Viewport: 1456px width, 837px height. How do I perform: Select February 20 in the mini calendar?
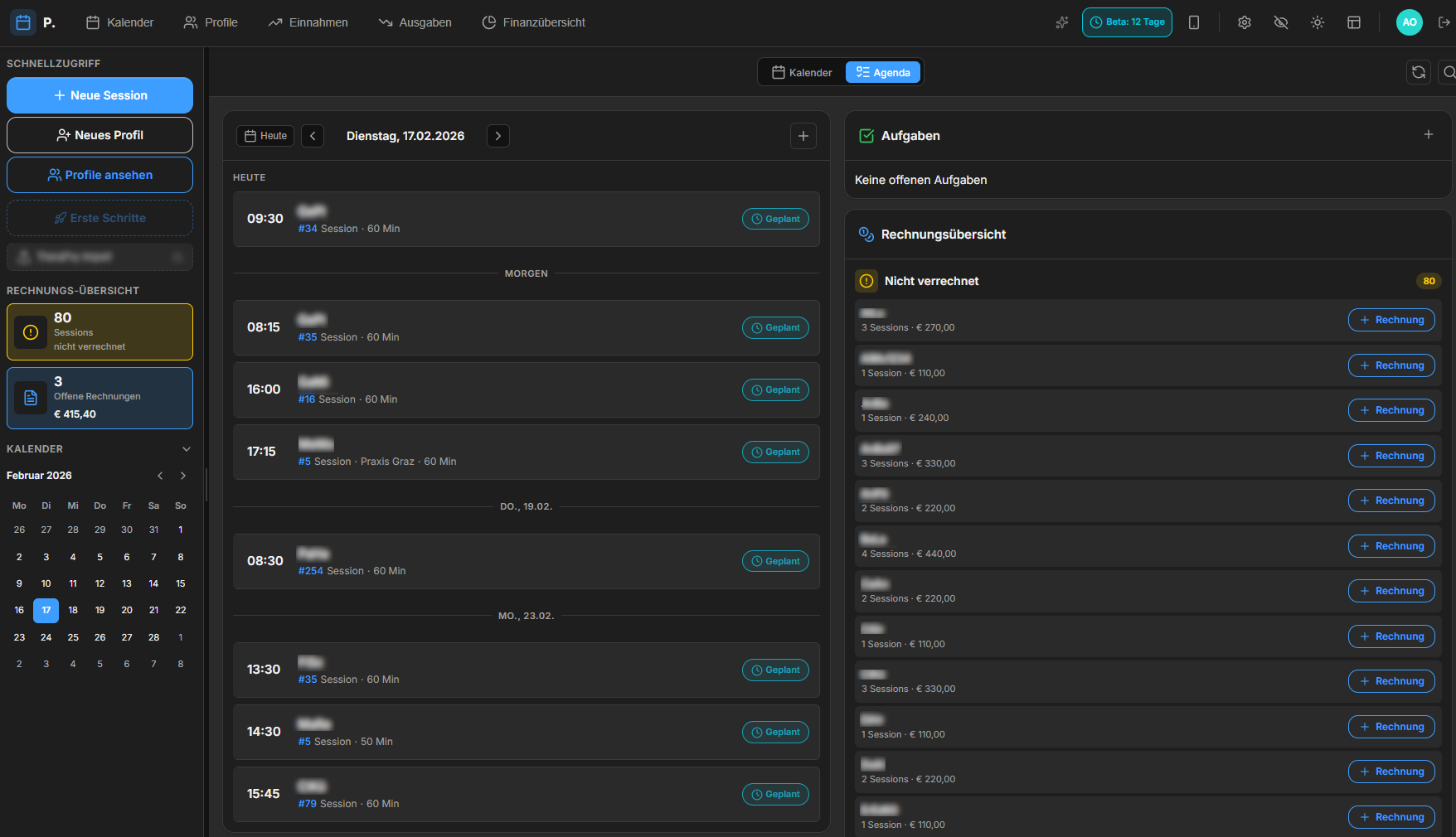126,610
